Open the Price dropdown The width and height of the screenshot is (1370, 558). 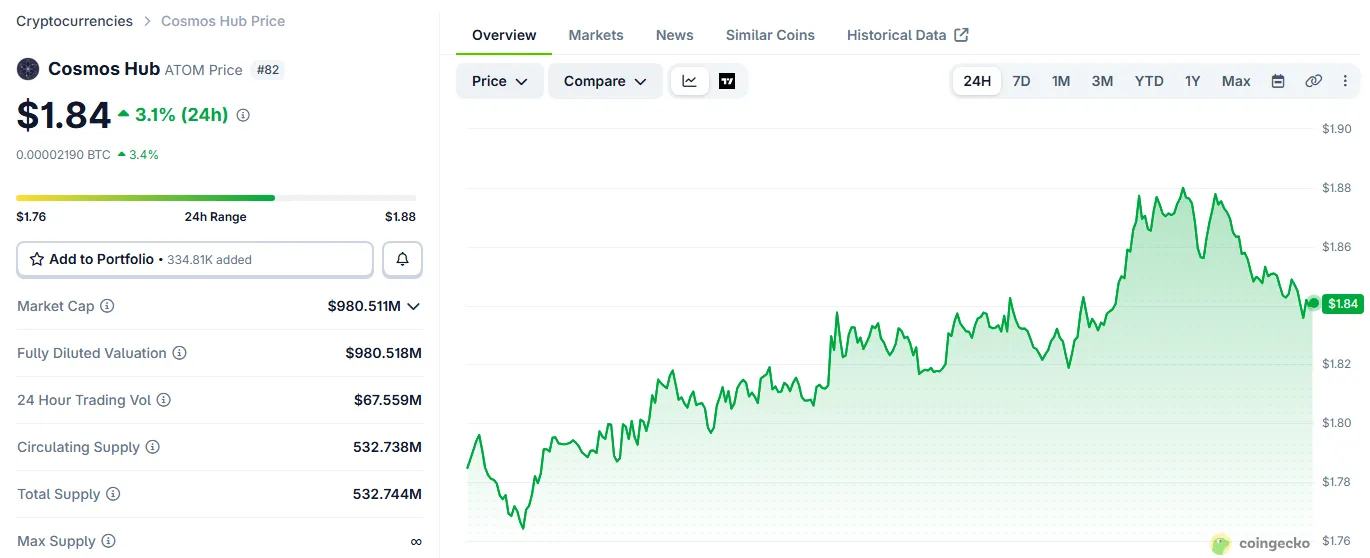pos(500,81)
